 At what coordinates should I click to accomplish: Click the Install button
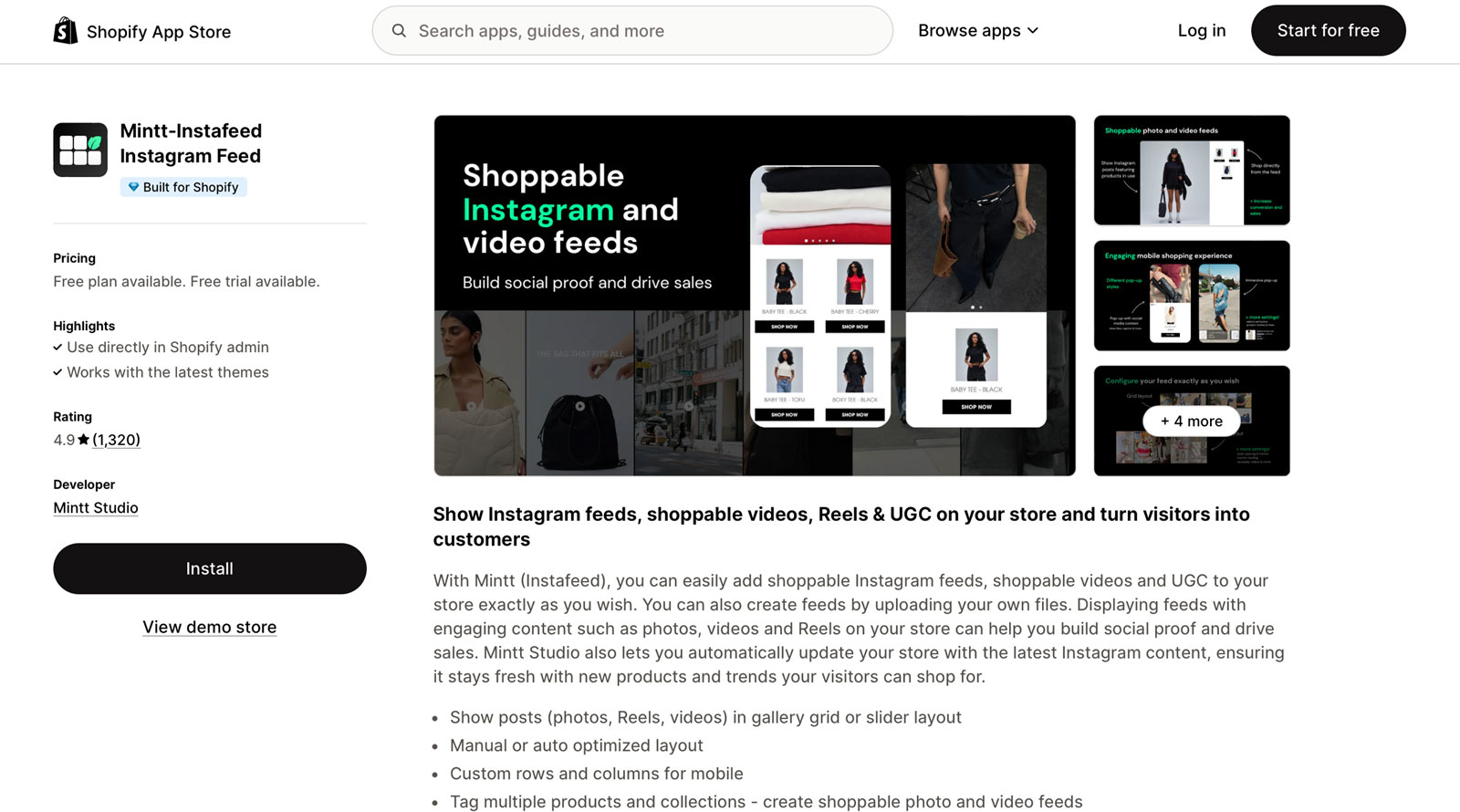coord(210,568)
